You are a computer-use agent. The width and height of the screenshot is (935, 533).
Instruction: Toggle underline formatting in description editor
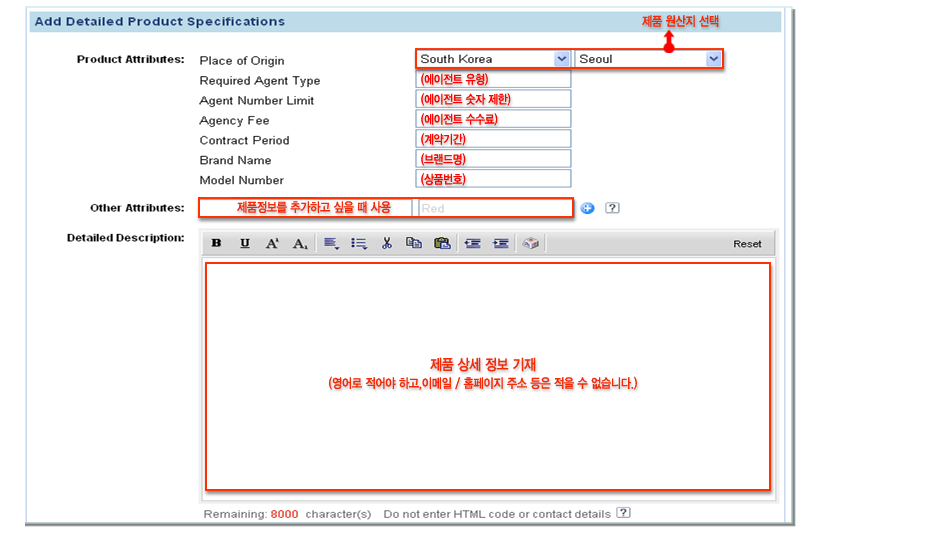[x=244, y=243]
